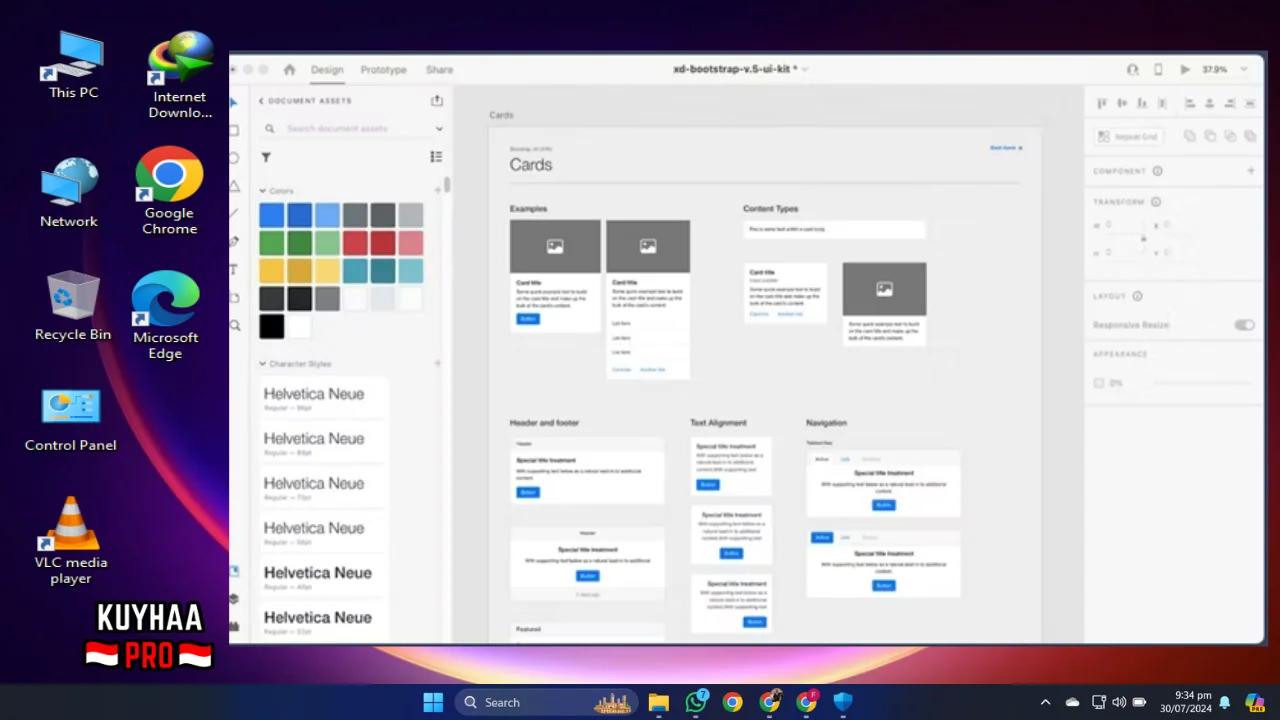Image resolution: width=1280 pixels, height=720 pixels.
Task: Click the desktop preview play button
Action: 1185,70
